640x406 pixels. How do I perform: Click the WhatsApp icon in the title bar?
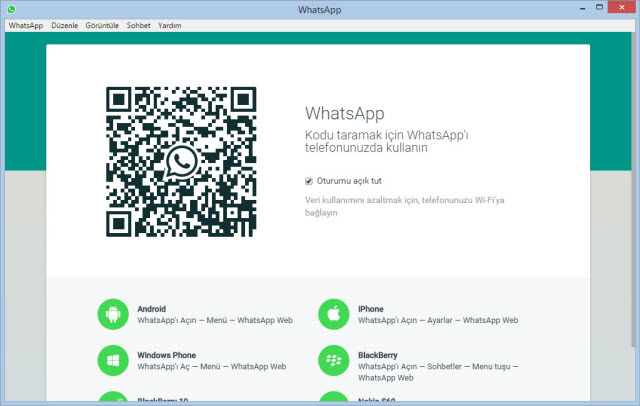[11, 9]
